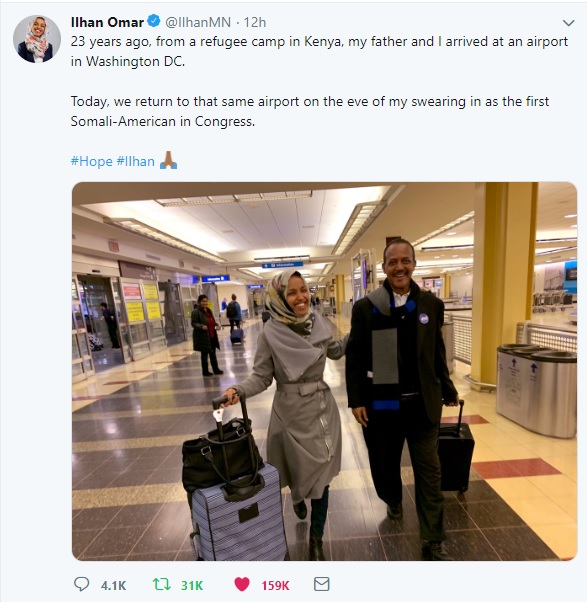Open the attached airport photo
Viewport: 587px width, 602px height.
pyautogui.click(x=324, y=371)
